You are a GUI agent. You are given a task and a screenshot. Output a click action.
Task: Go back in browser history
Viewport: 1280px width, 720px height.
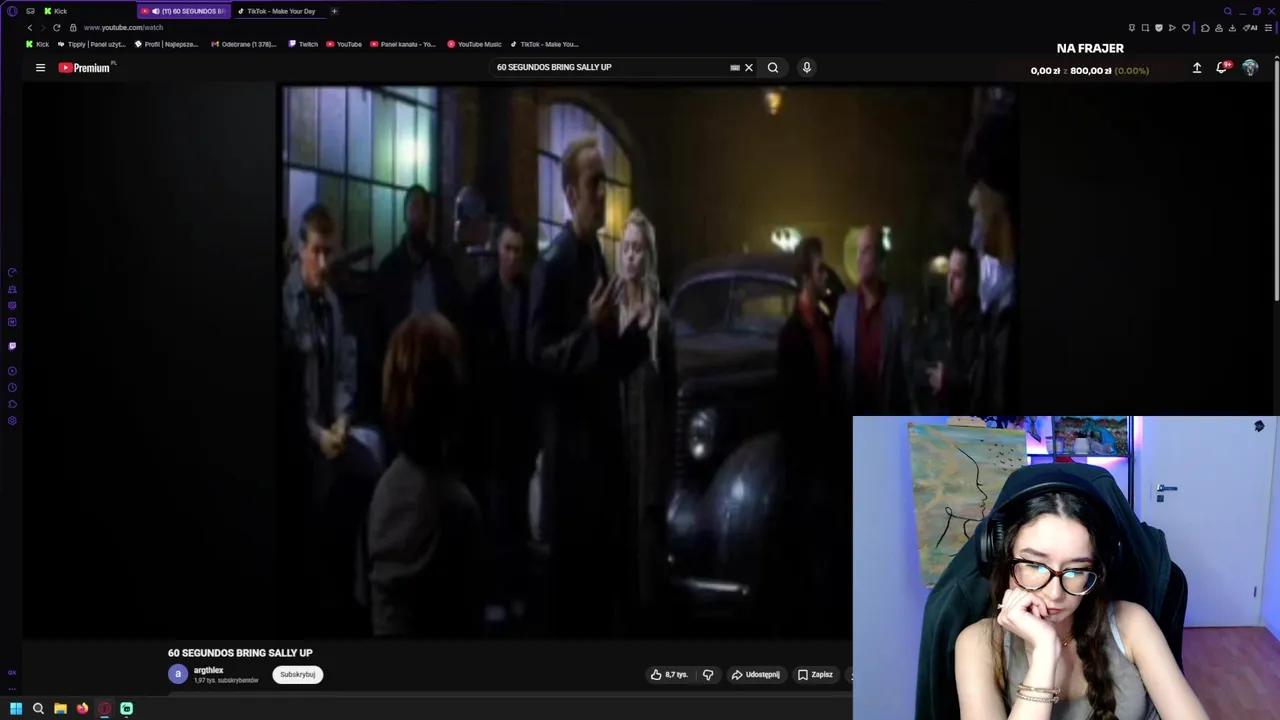pyautogui.click(x=30, y=28)
